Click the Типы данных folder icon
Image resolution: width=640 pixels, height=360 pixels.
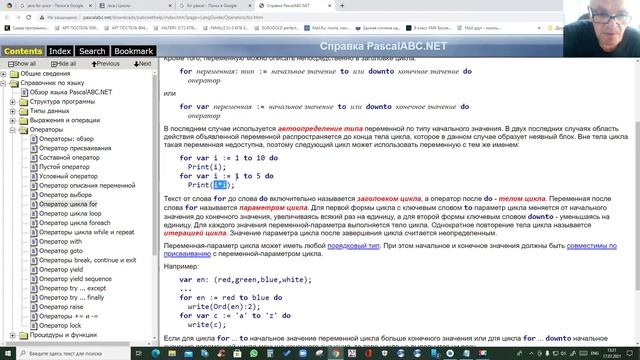coord(24,111)
